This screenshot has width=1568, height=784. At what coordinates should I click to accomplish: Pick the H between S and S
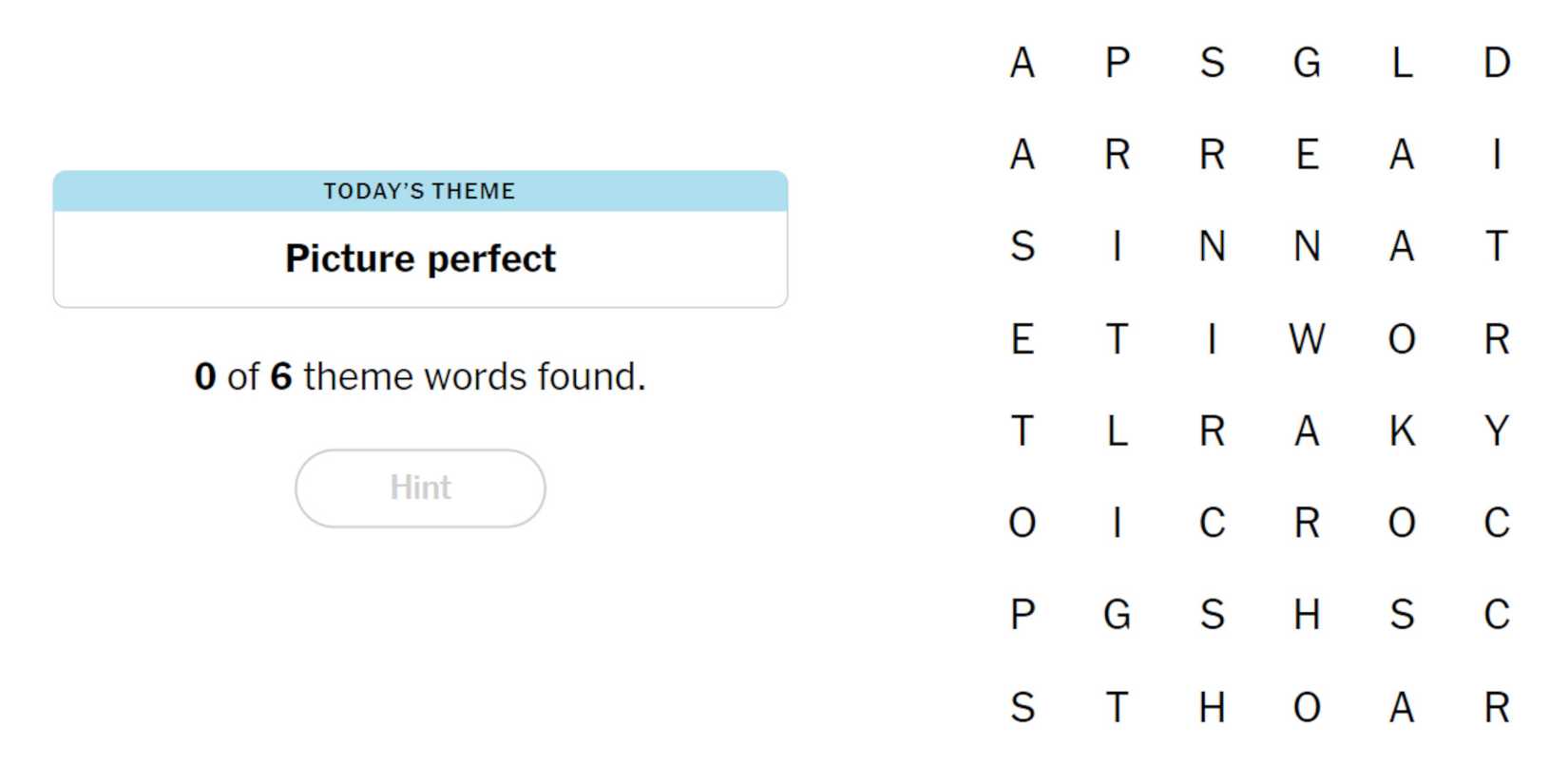[1307, 615]
